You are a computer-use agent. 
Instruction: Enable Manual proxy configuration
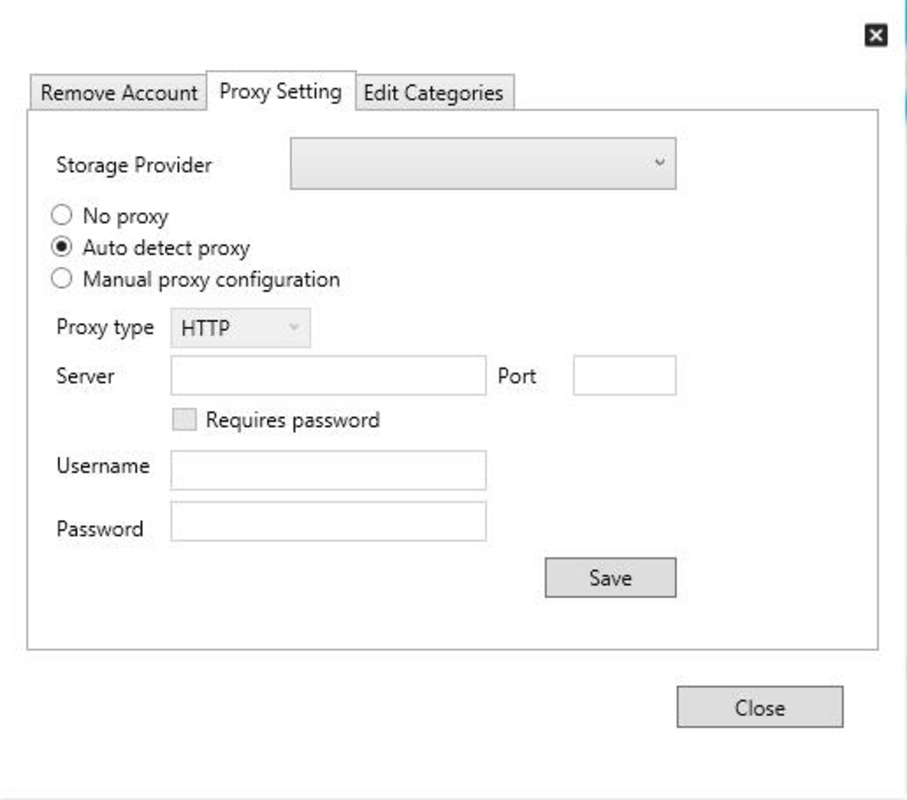[61, 279]
